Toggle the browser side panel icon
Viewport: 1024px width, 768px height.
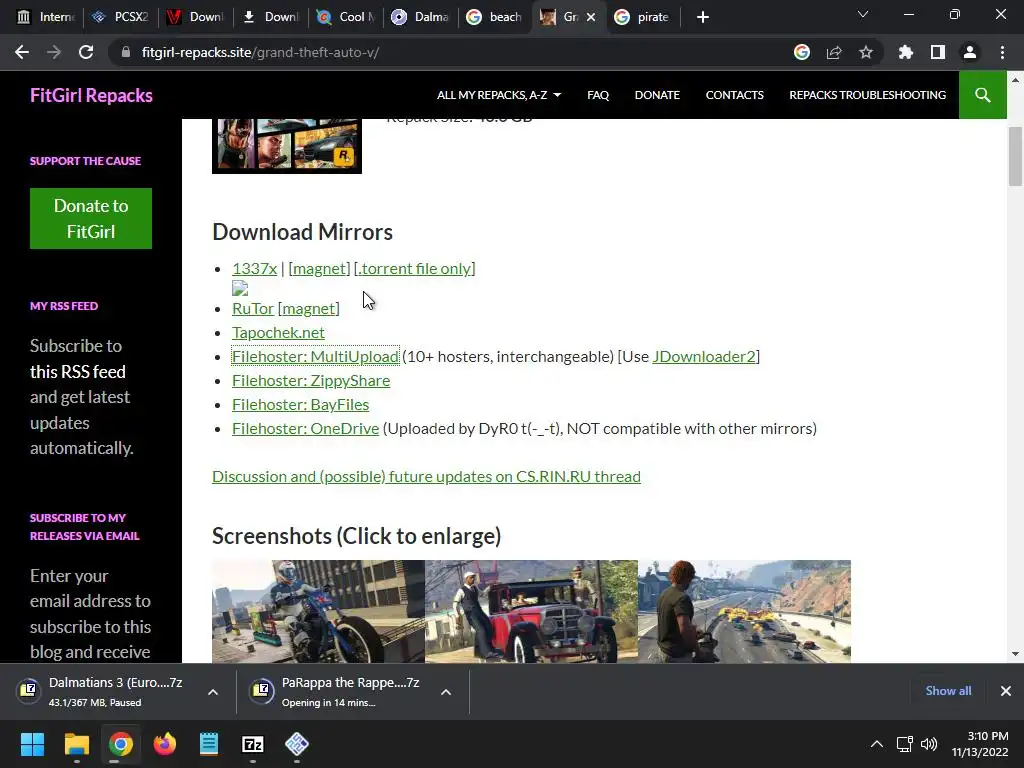tap(938, 52)
